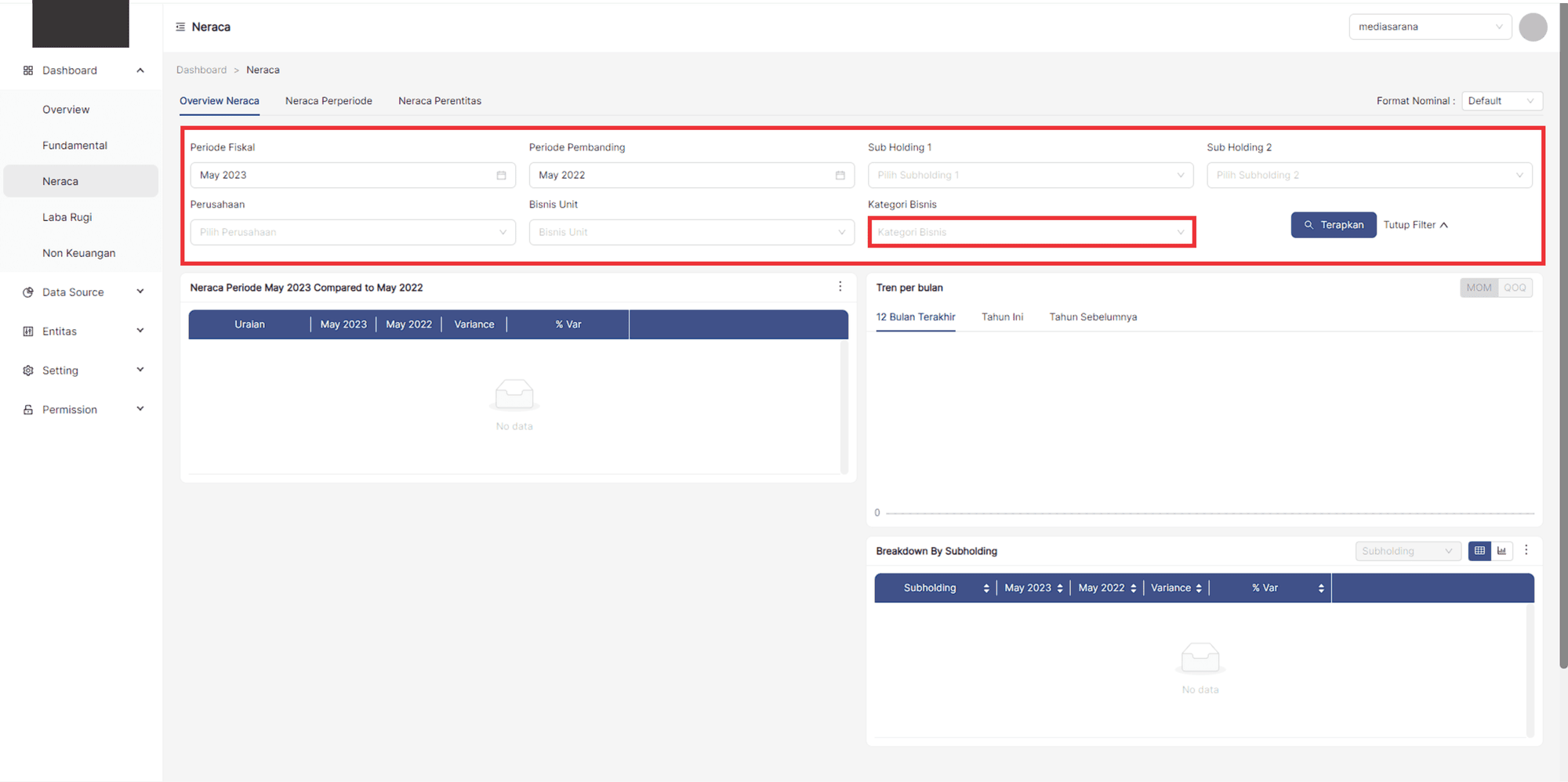Click the user avatar in top right
This screenshot has width=1568, height=782.
click(x=1532, y=27)
